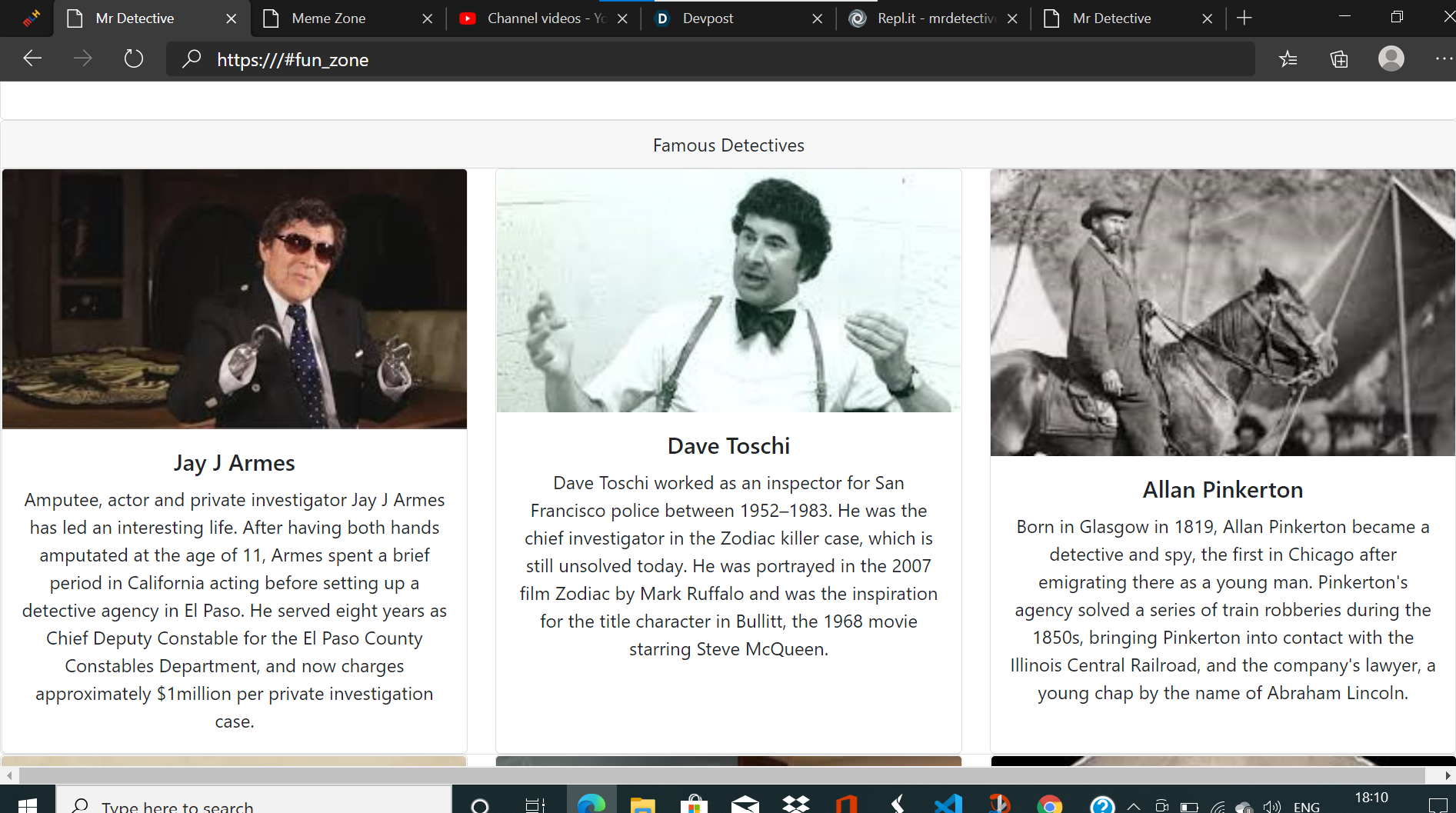The image size is (1456, 813).
Task: Close the Devpost tab
Action: (818, 18)
